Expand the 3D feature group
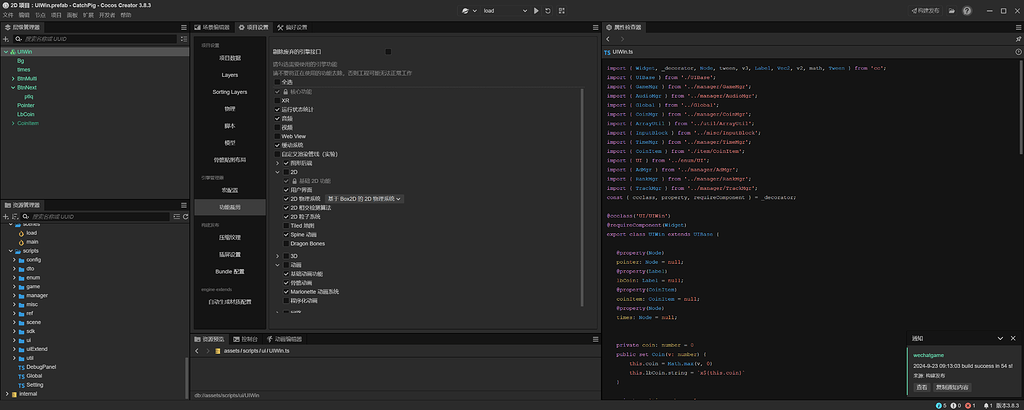Viewport: 1024px width, 410px height. click(x=278, y=255)
